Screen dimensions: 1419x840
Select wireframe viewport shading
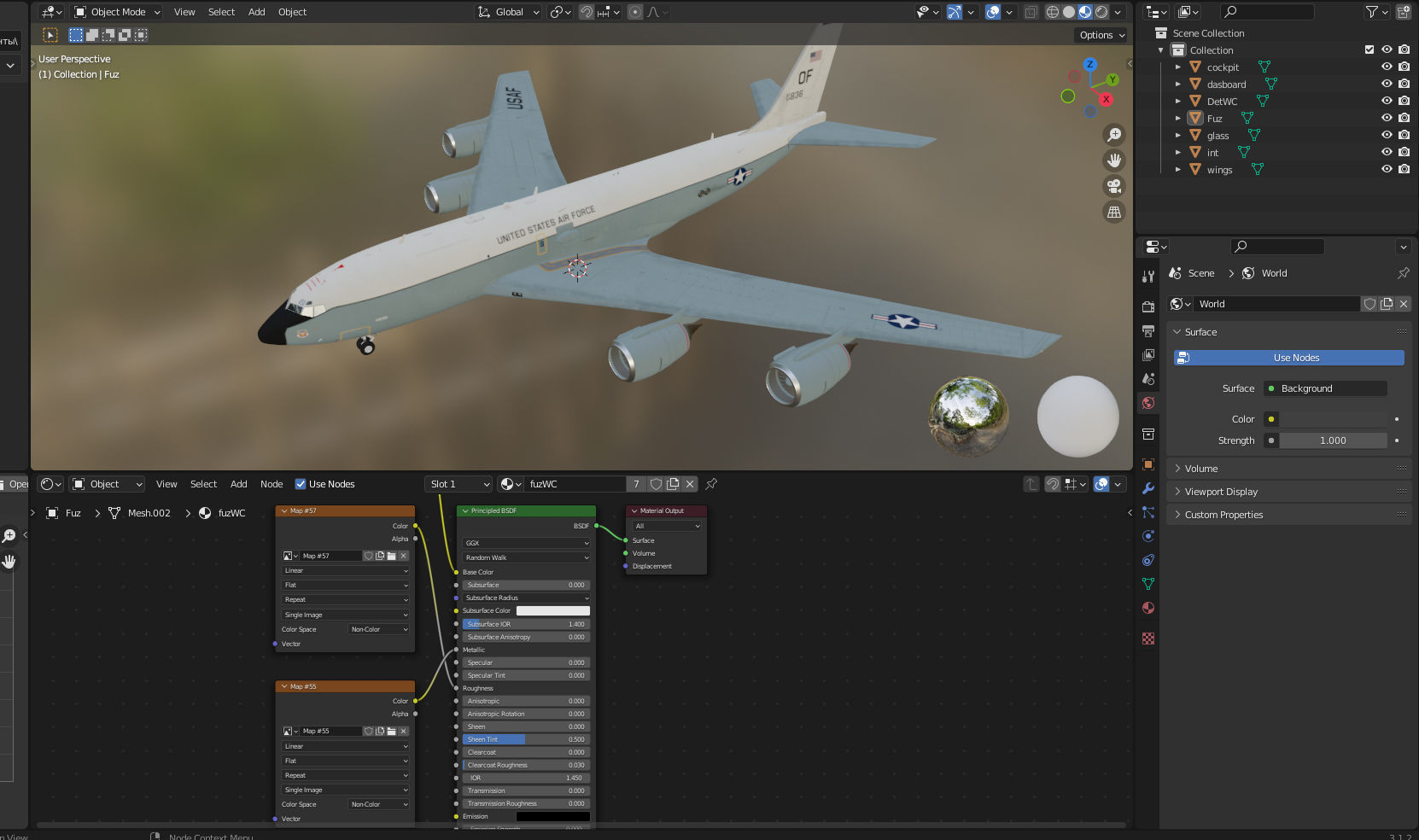point(1053,12)
